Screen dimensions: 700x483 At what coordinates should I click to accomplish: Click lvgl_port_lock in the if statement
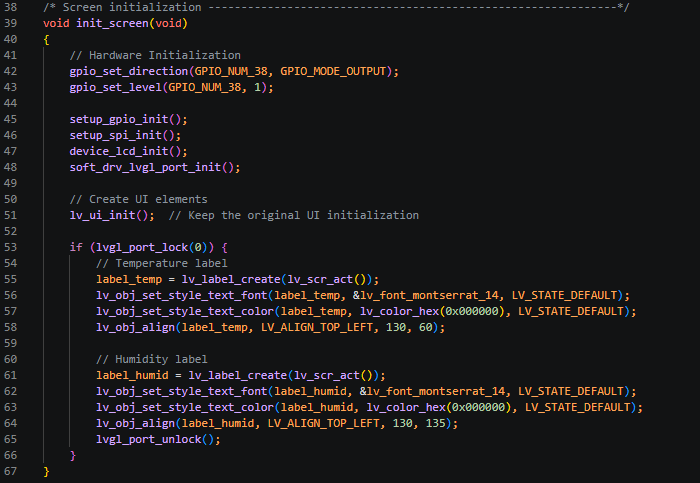(x=142, y=247)
